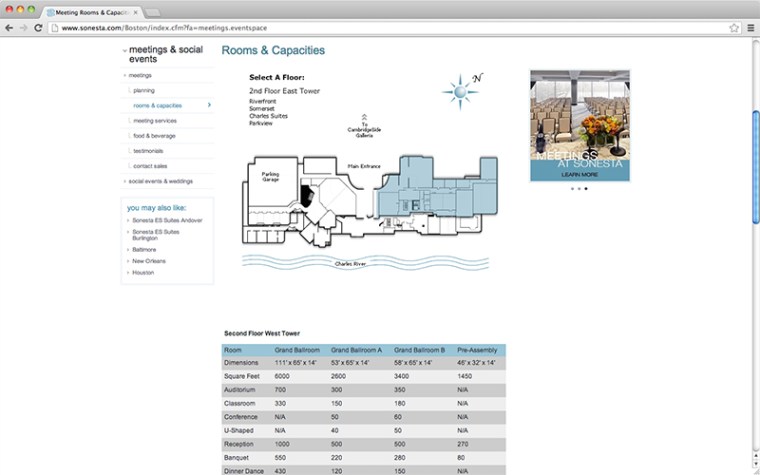Open the testimonials sidebar link
760x475 pixels.
coord(148,151)
